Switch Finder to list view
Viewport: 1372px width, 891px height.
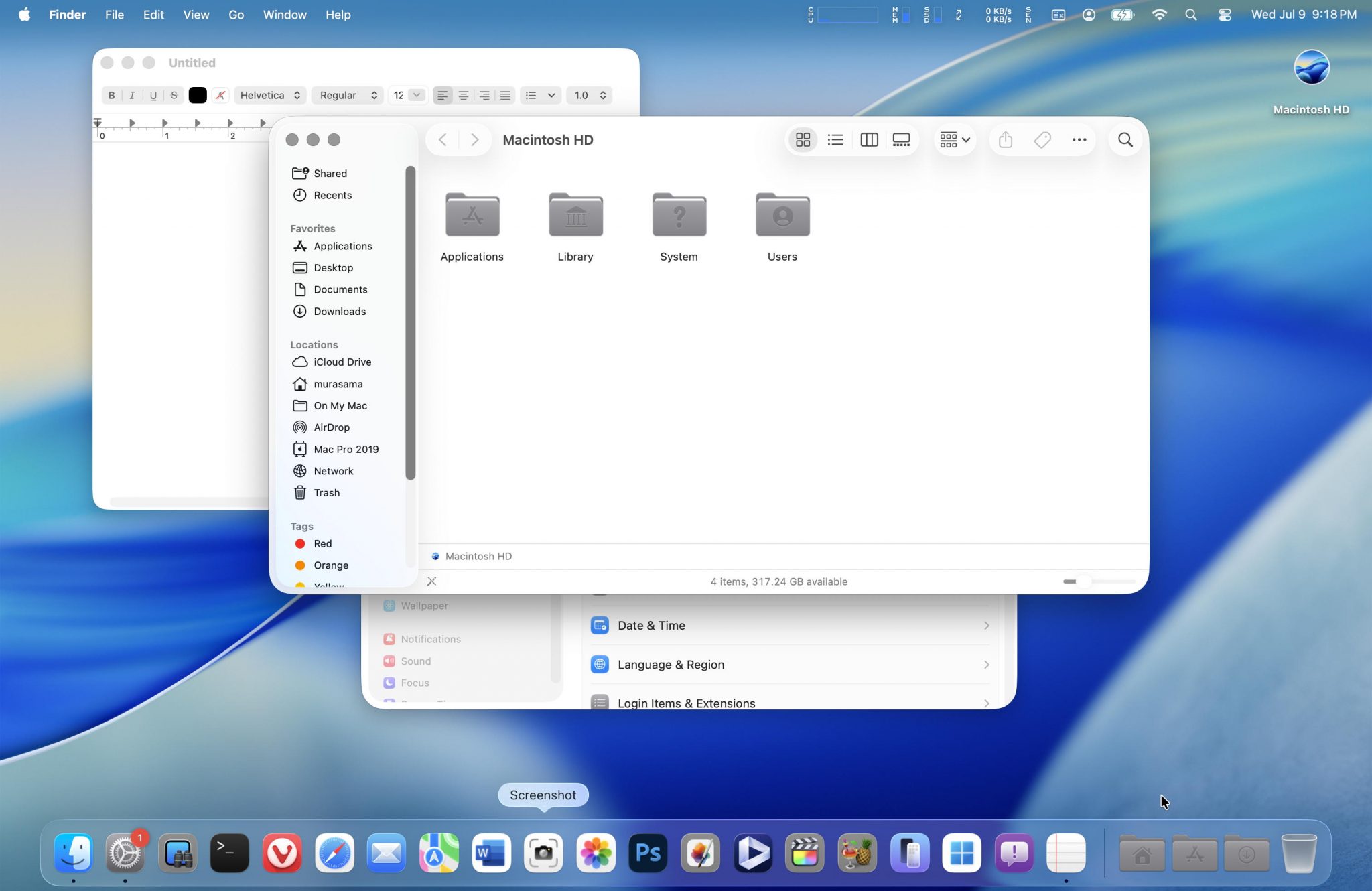click(x=835, y=139)
